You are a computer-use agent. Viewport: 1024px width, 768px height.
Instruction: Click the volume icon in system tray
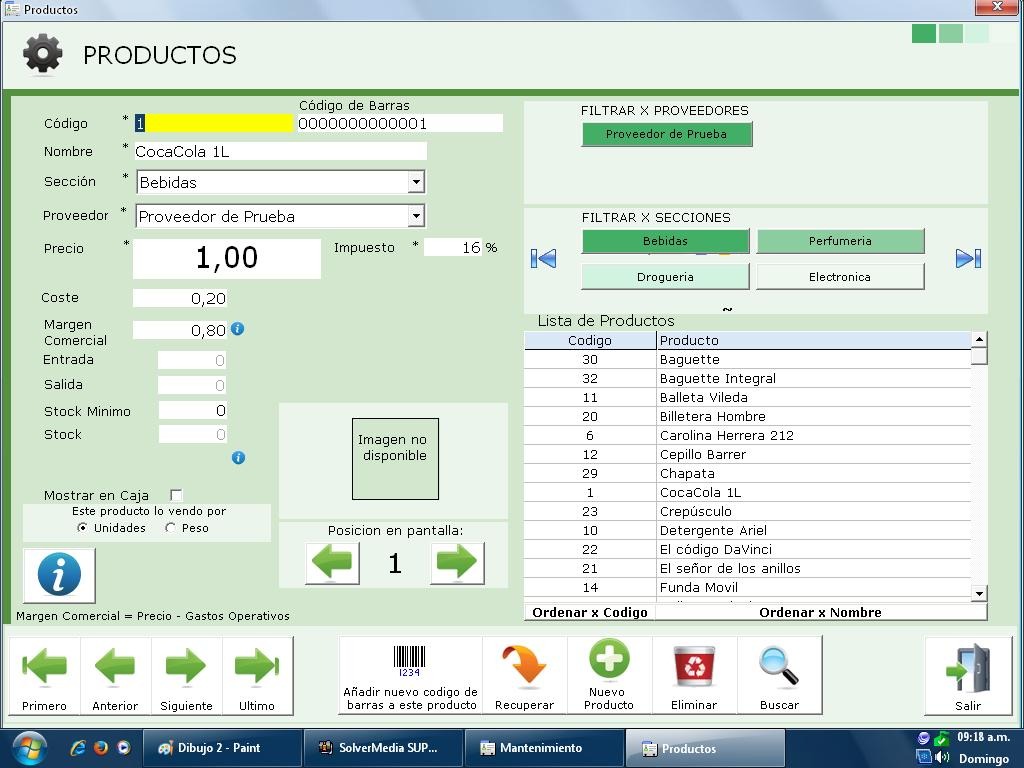tap(942, 758)
